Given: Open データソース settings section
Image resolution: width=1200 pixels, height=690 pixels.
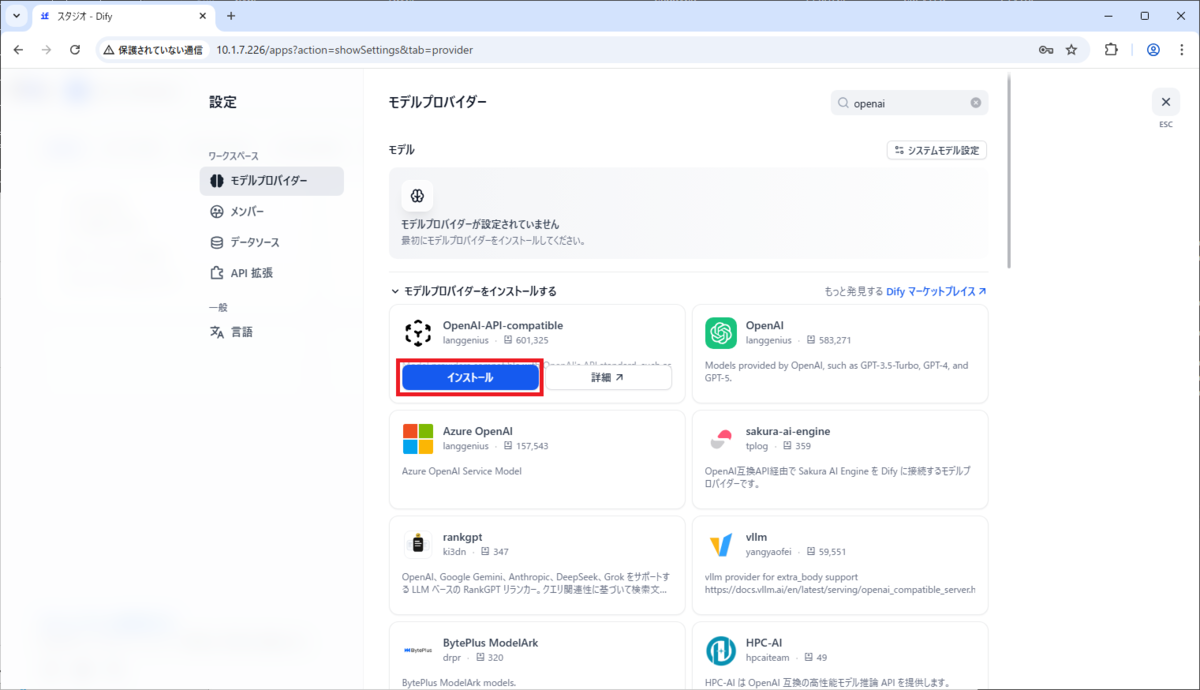Looking at the screenshot, I should pyautogui.click(x=272, y=242).
